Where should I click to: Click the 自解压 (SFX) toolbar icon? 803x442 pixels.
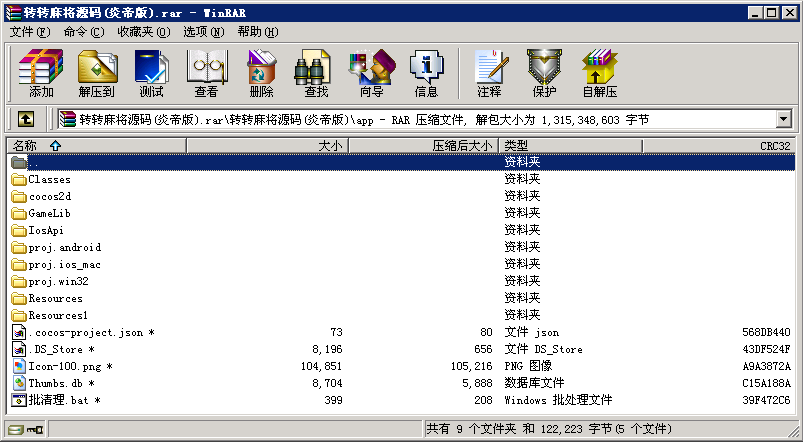tap(599, 73)
